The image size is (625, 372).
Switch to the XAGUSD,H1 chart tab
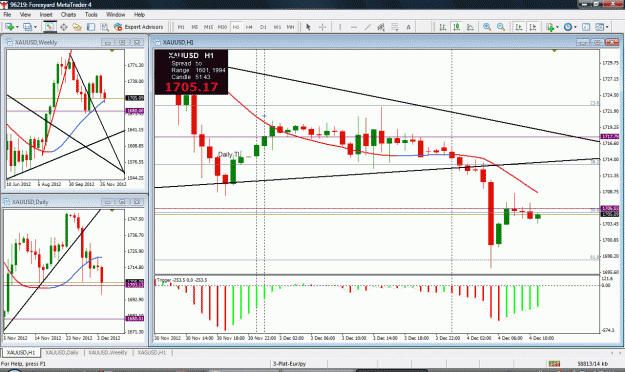coord(151,352)
